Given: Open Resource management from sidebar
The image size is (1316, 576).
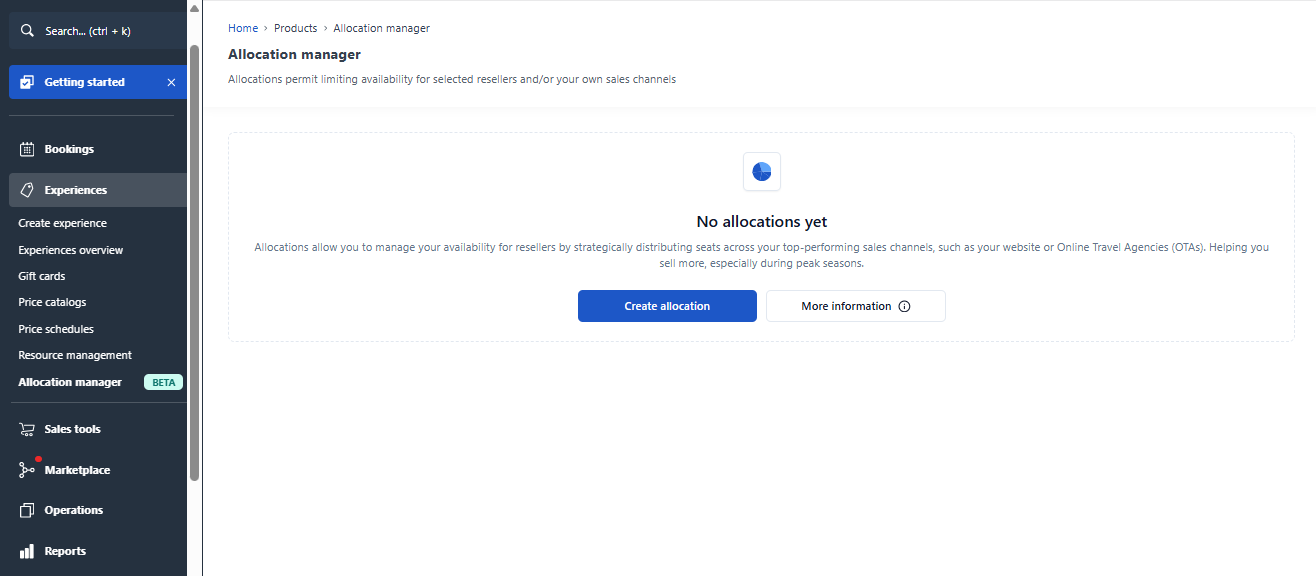Looking at the screenshot, I should click(x=75, y=355).
